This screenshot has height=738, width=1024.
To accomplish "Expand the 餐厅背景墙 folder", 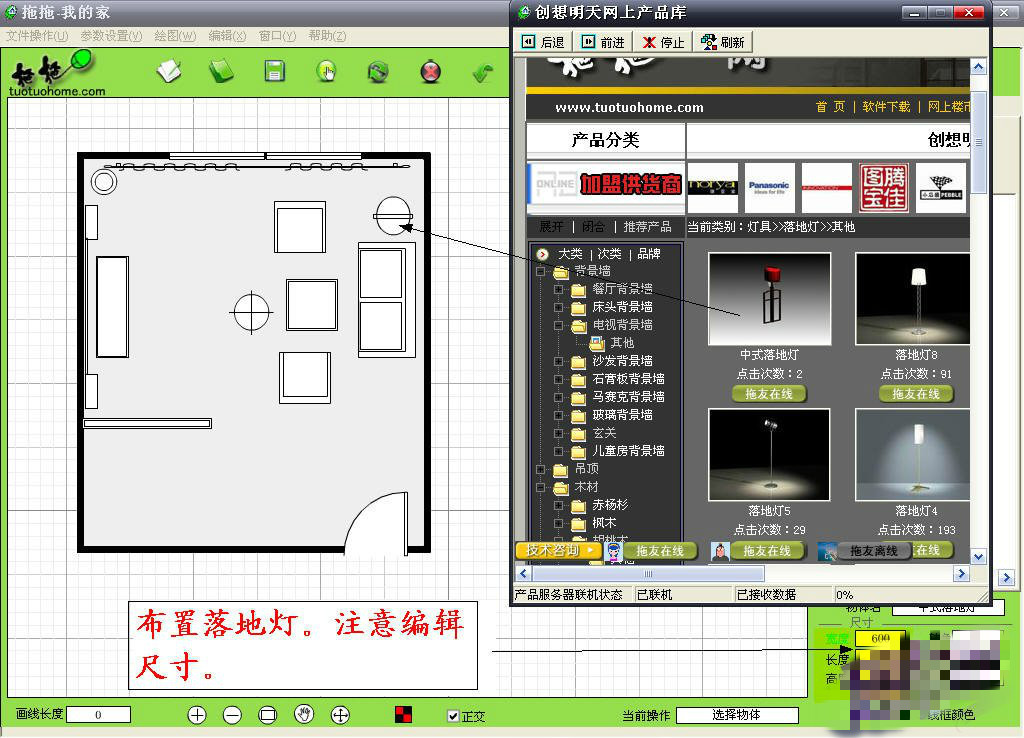I will [x=558, y=289].
